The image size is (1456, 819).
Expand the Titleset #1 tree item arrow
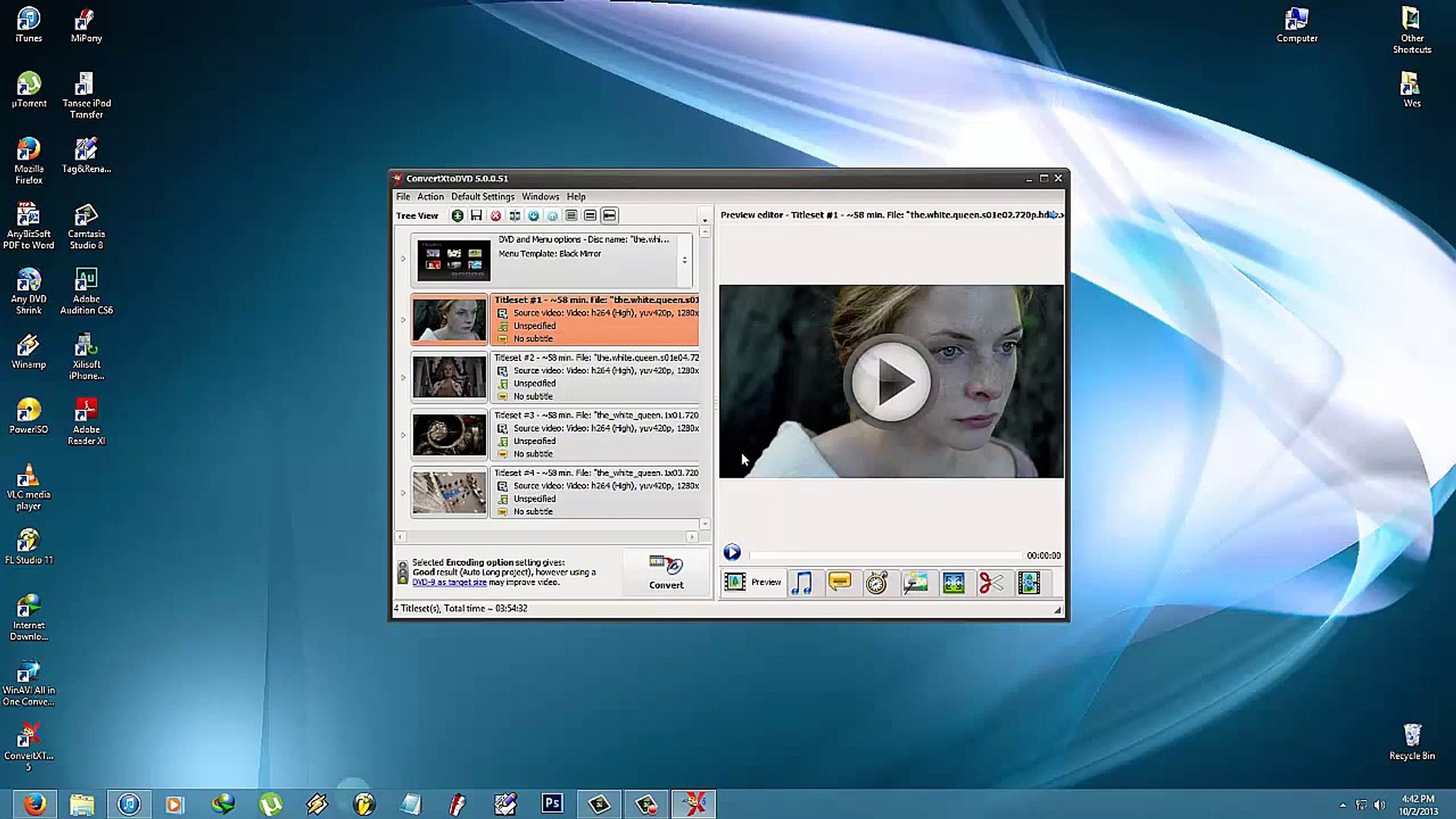[403, 320]
